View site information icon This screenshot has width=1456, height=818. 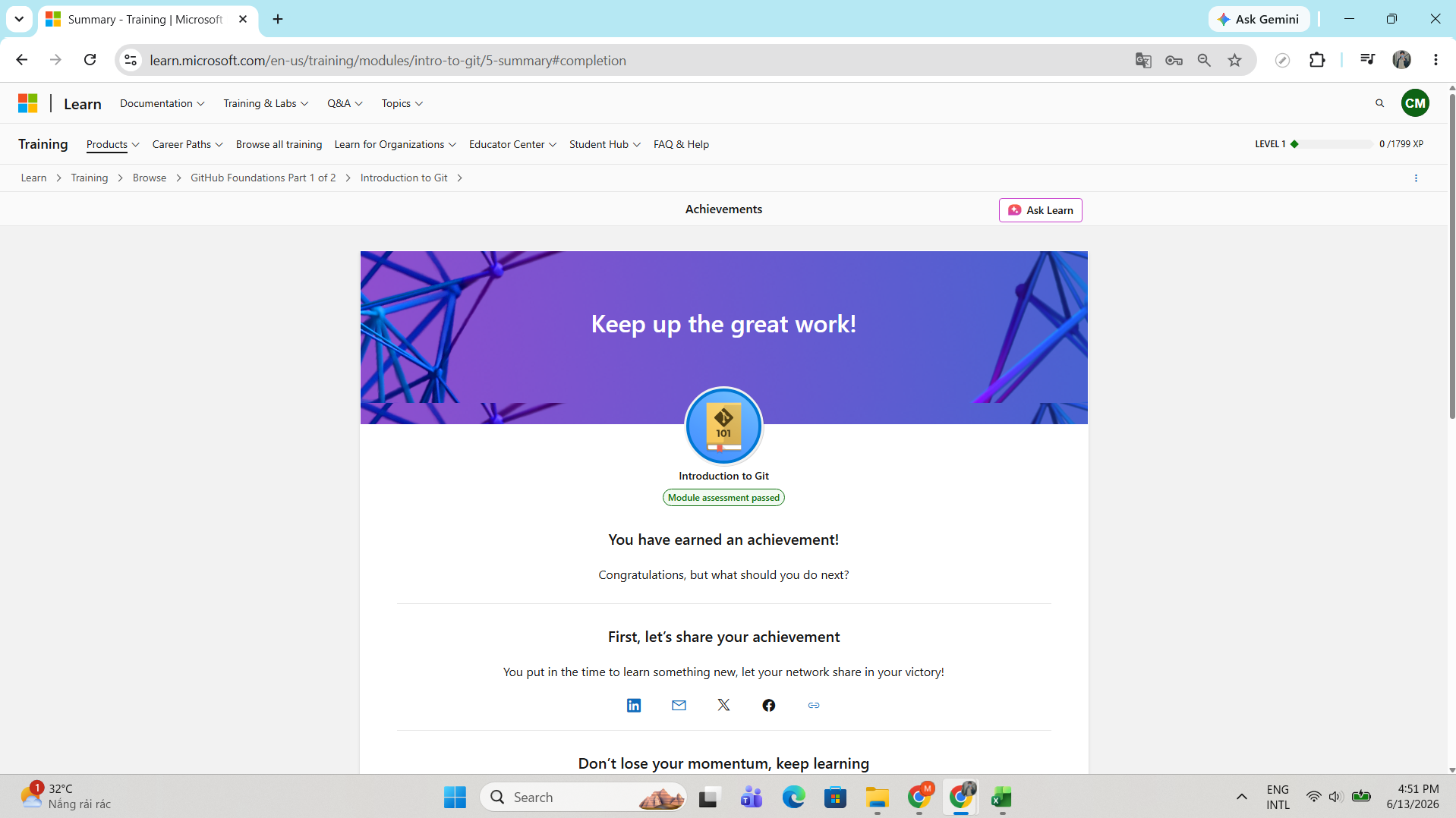click(131, 60)
